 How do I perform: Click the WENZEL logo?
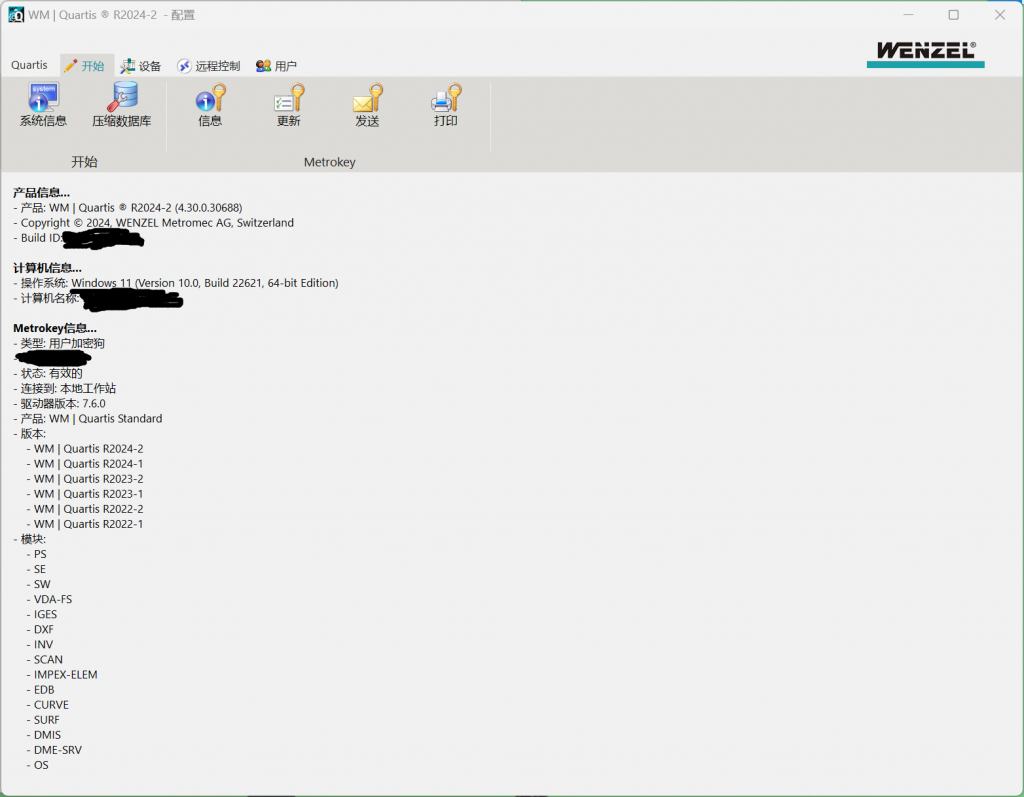[925, 53]
